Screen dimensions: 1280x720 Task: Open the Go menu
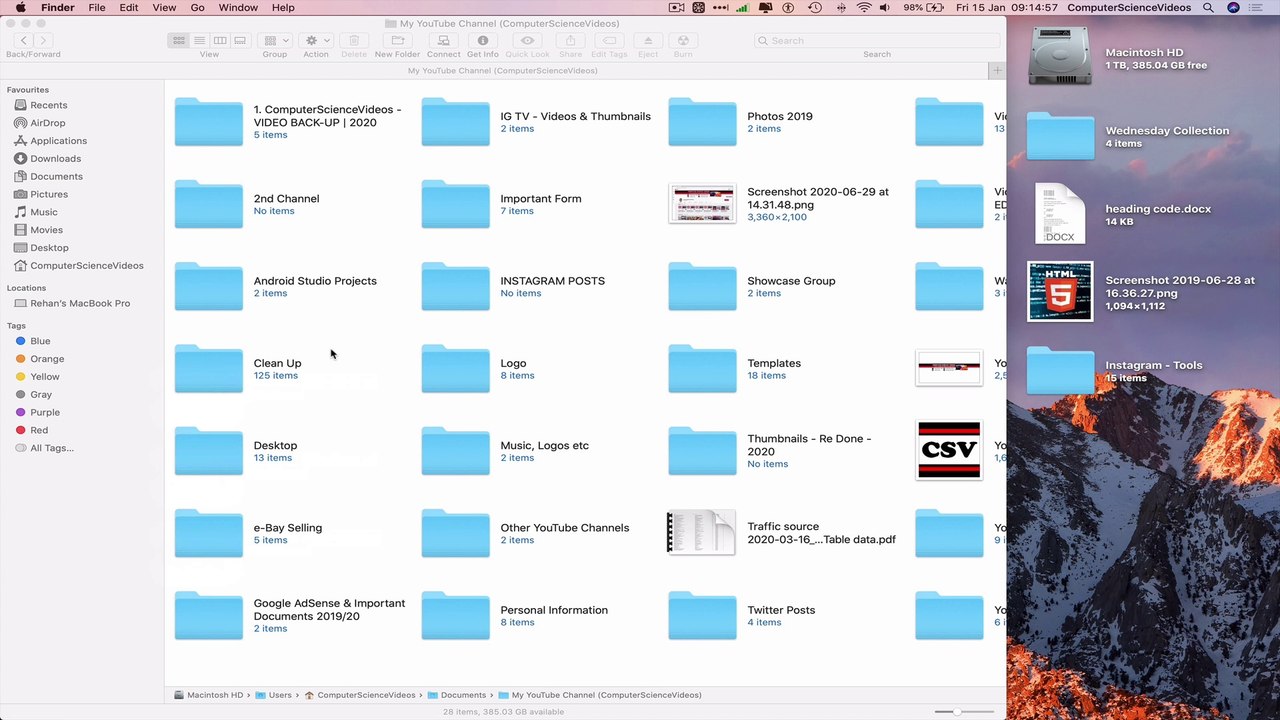(198, 7)
